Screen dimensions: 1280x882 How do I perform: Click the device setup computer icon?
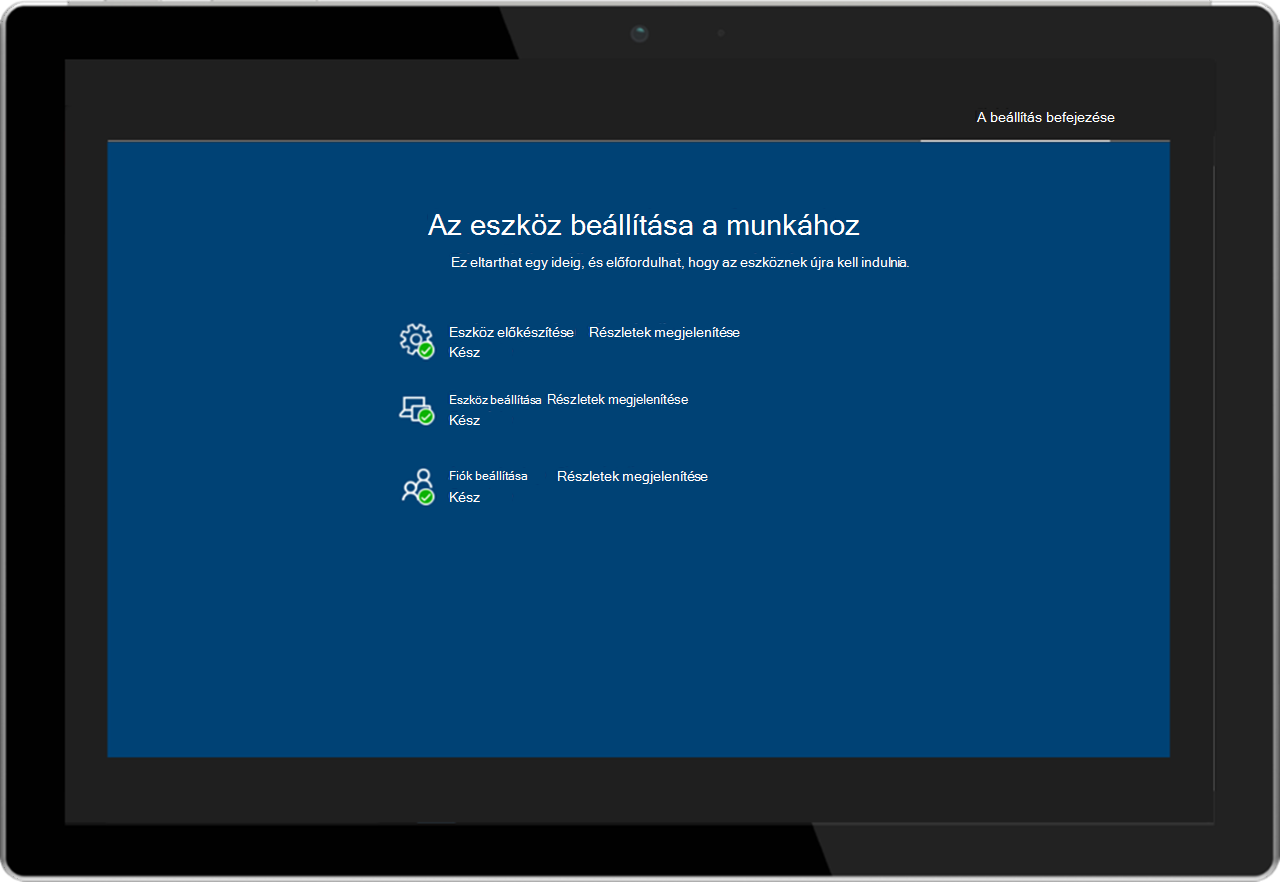[x=416, y=409]
